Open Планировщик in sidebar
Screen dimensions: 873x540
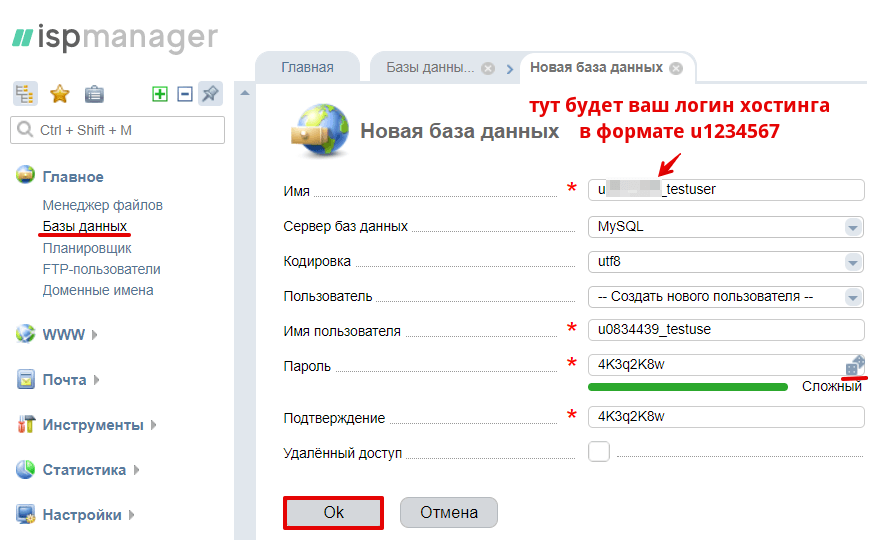click(x=87, y=248)
